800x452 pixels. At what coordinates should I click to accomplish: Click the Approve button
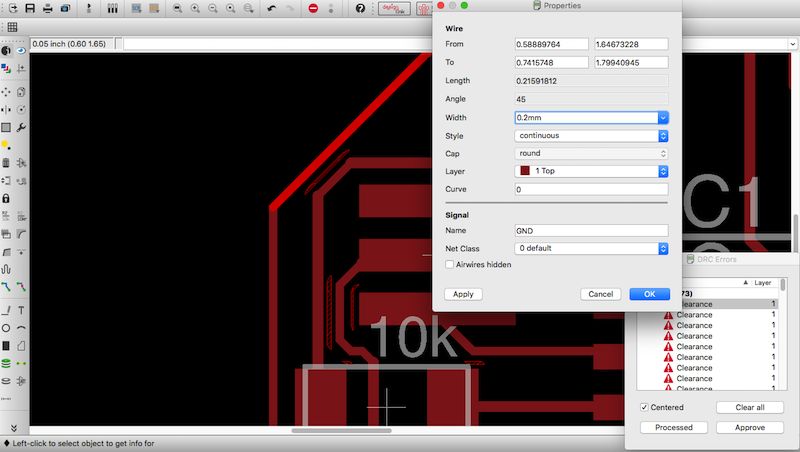point(749,428)
